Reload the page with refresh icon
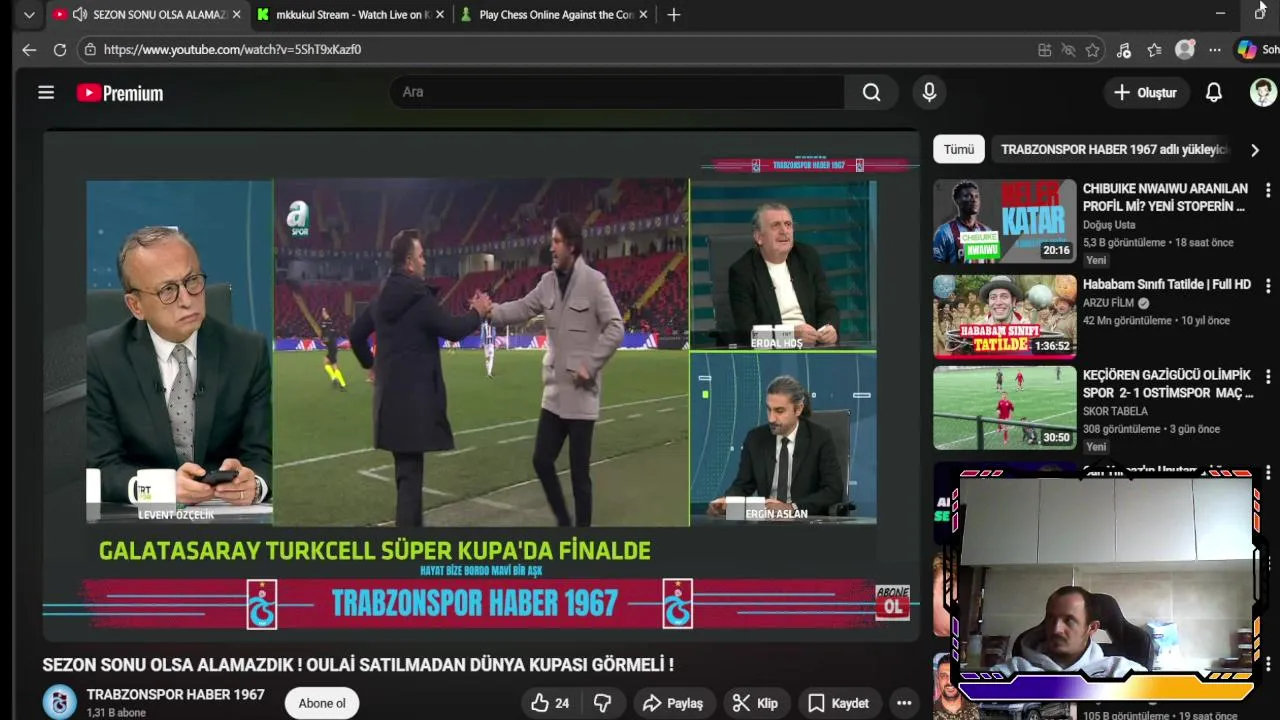This screenshot has width=1280, height=720. [60, 49]
